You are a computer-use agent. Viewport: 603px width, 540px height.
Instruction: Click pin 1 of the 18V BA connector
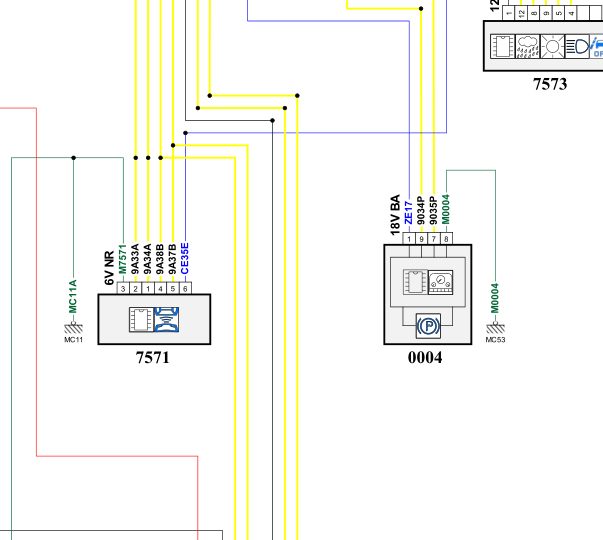click(409, 239)
